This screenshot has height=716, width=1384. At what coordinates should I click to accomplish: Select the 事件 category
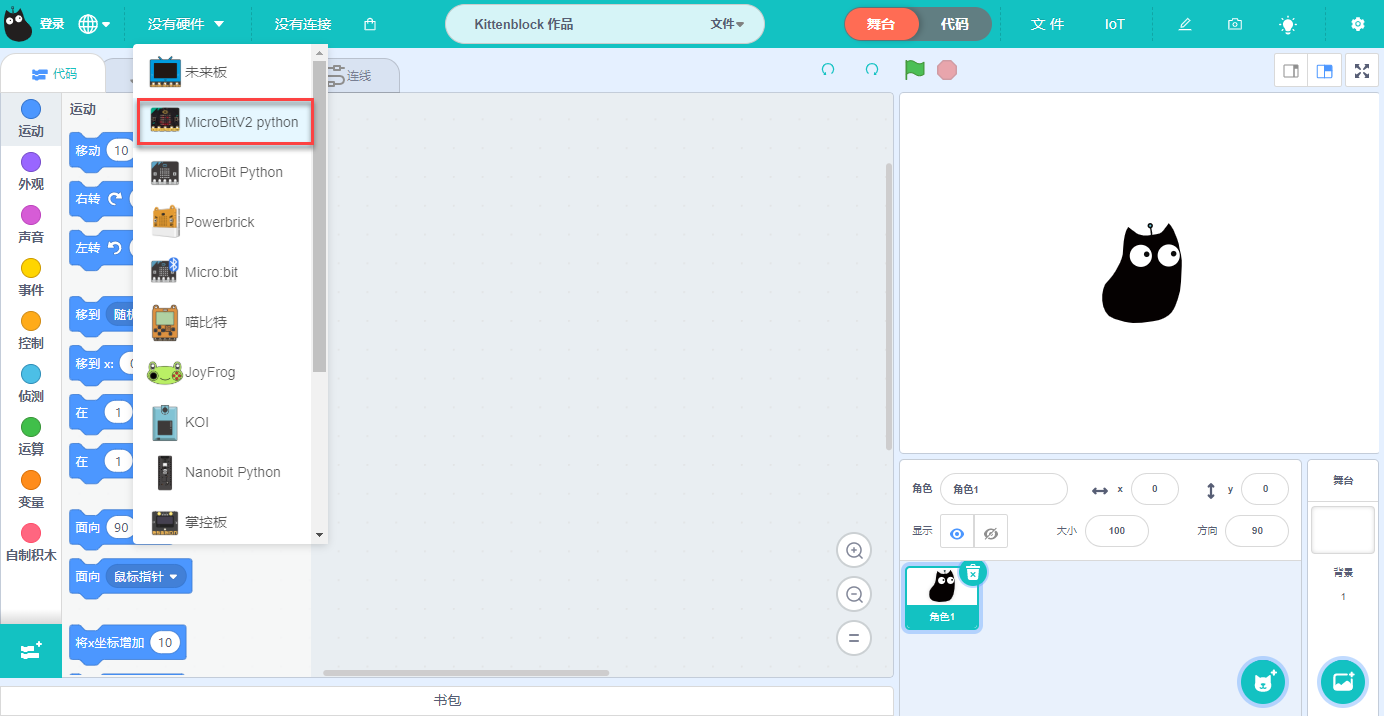click(31, 278)
